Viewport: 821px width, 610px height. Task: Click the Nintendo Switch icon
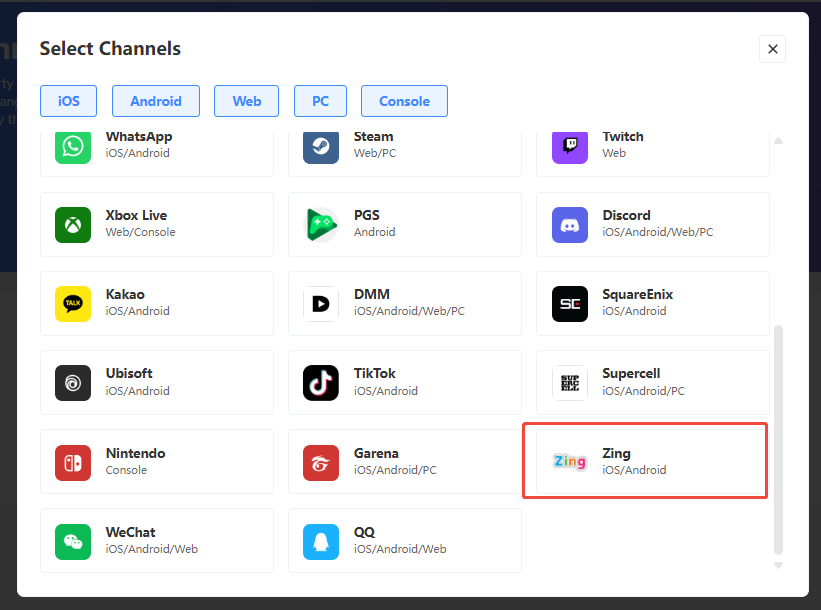pos(73,461)
